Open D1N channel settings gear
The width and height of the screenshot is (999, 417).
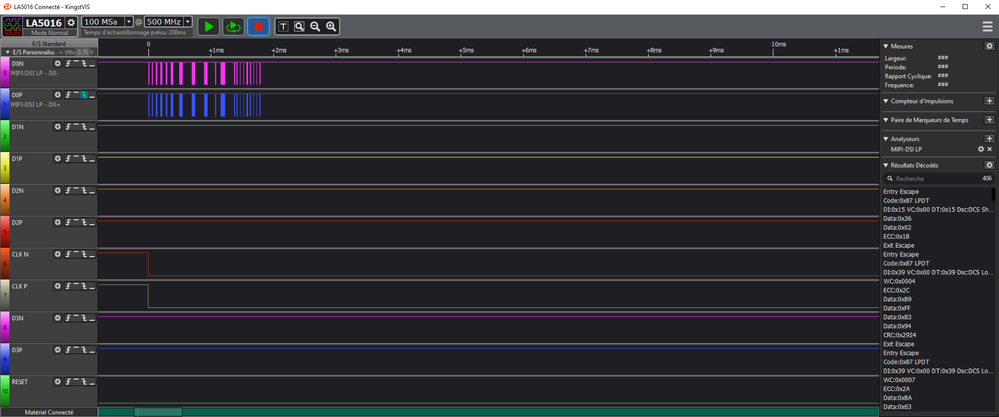(x=57, y=127)
